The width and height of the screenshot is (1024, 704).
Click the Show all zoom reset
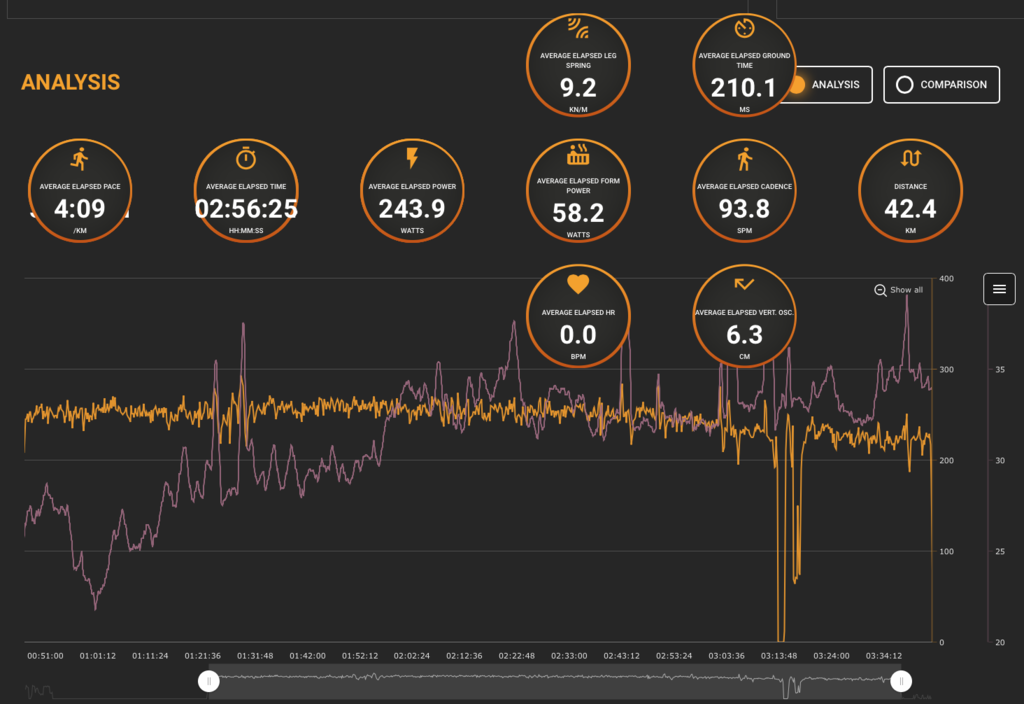pos(899,290)
